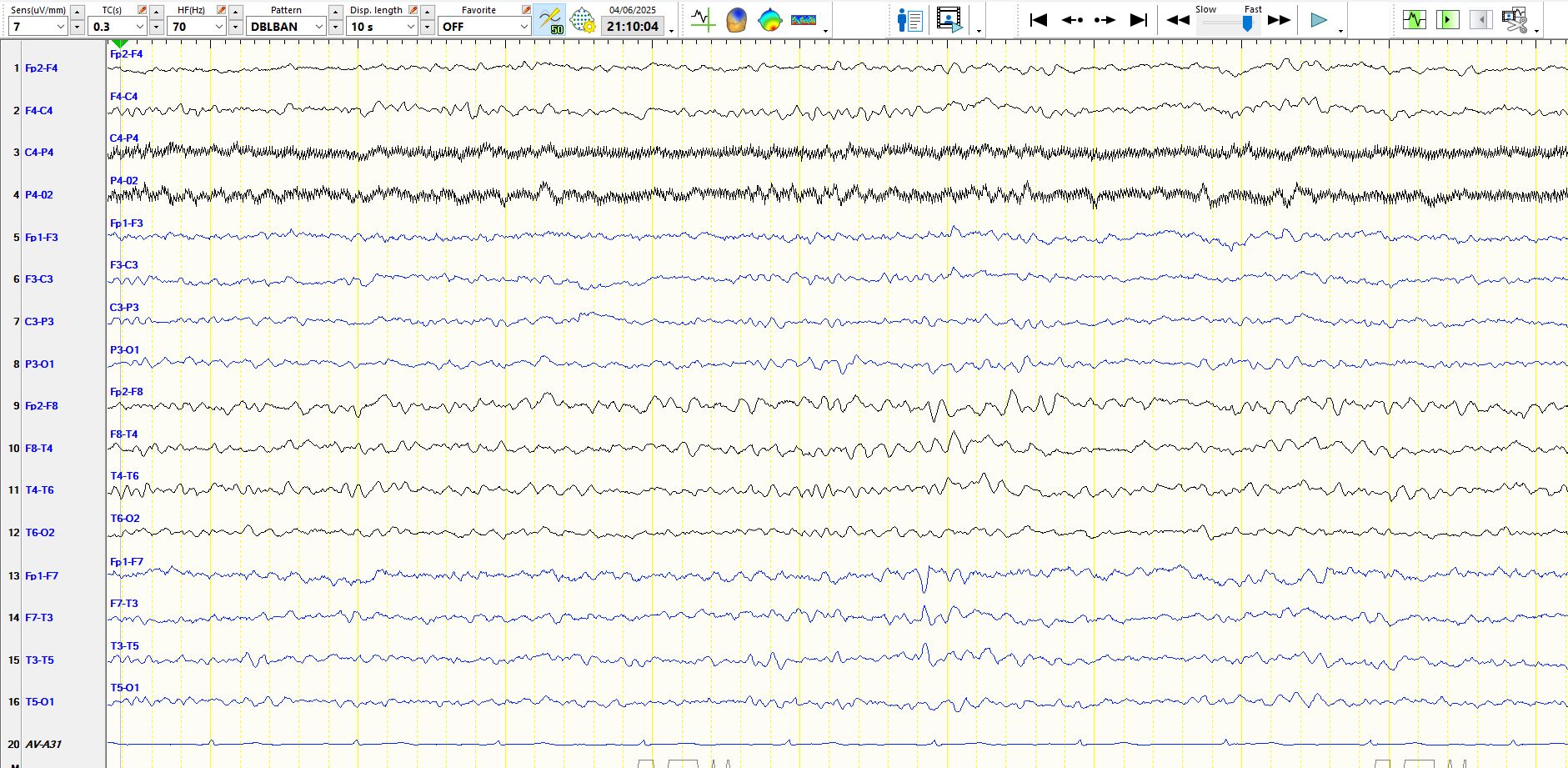
Task: Step Pattern selection up
Action: [335, 12]
